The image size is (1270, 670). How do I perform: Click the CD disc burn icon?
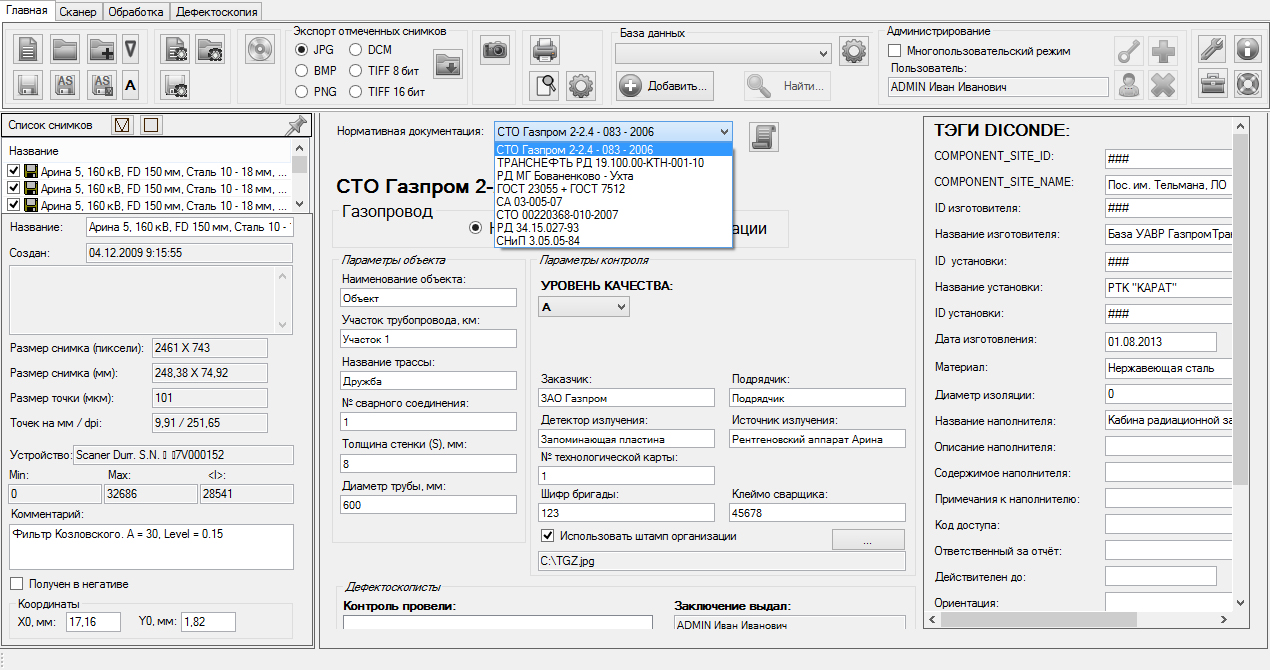pos(259,49)
